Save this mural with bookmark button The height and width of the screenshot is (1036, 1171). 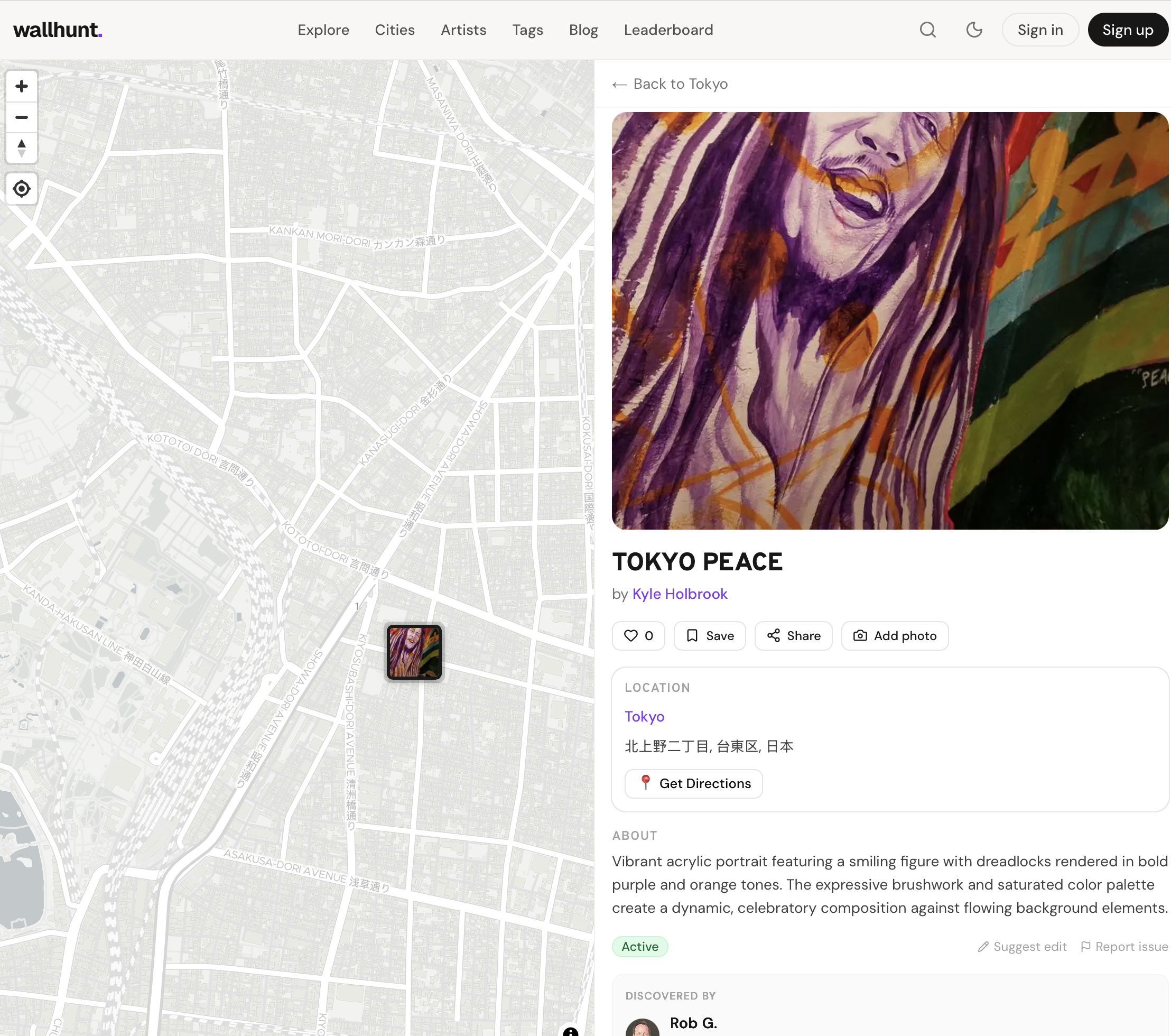point(709,635)
